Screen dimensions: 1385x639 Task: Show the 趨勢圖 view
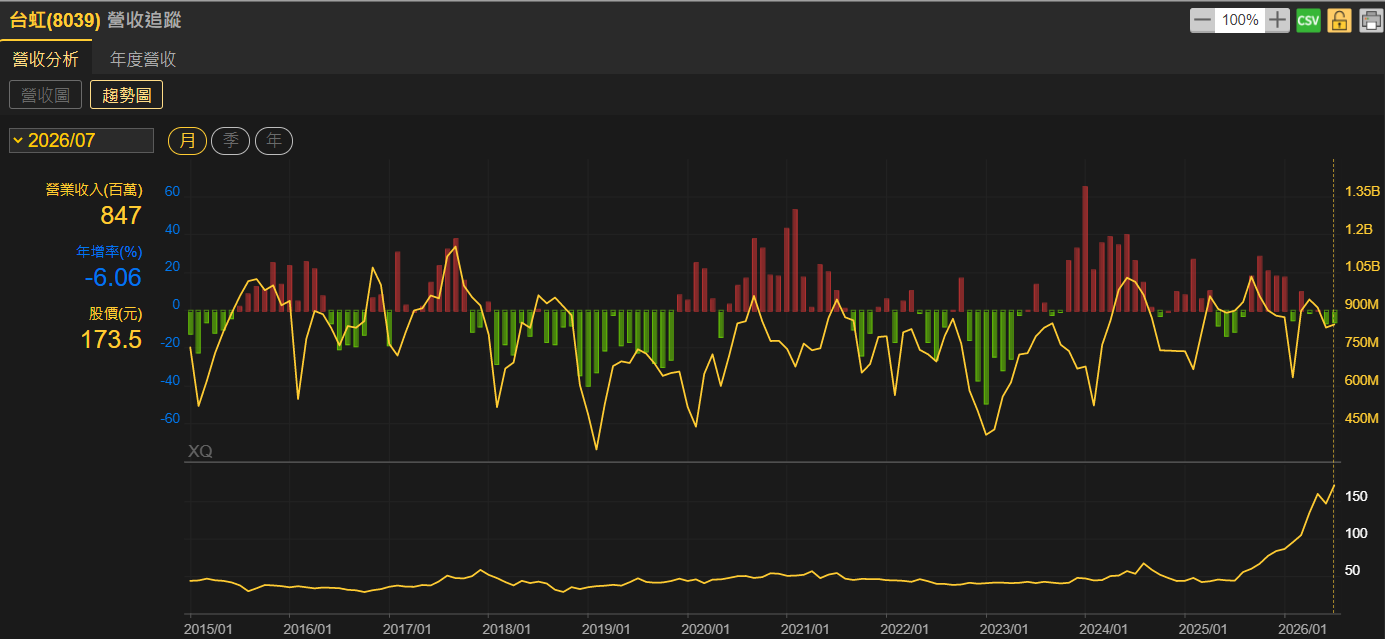pos(126,95)
